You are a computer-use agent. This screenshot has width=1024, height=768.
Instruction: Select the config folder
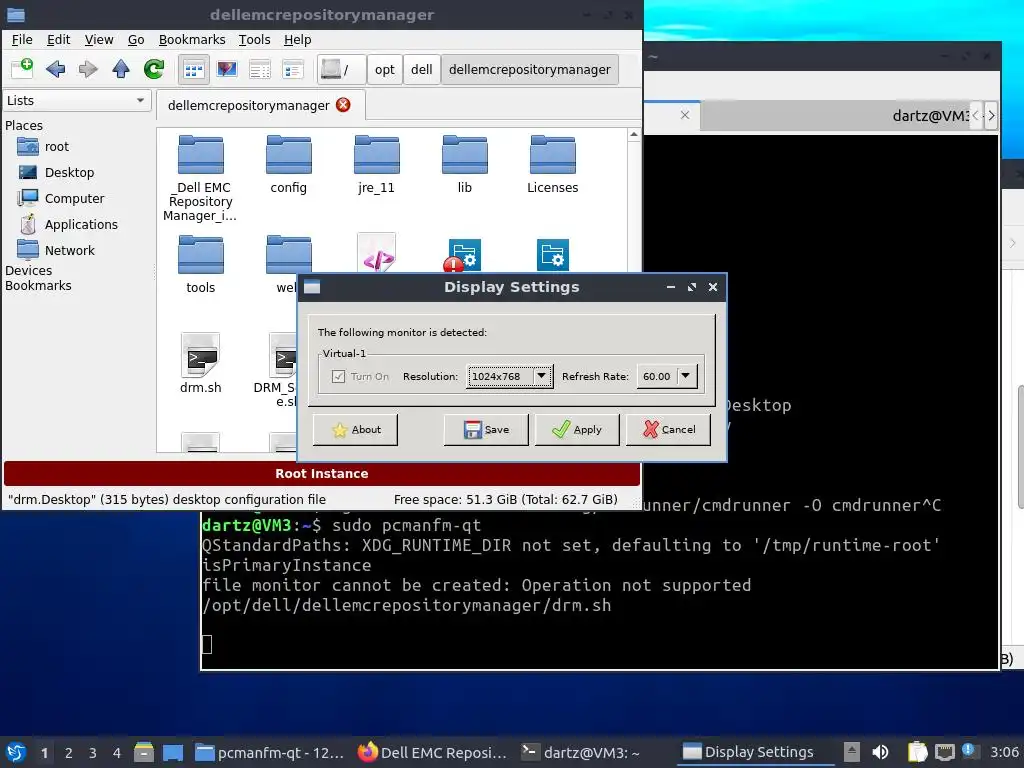(x=289, y=165)
